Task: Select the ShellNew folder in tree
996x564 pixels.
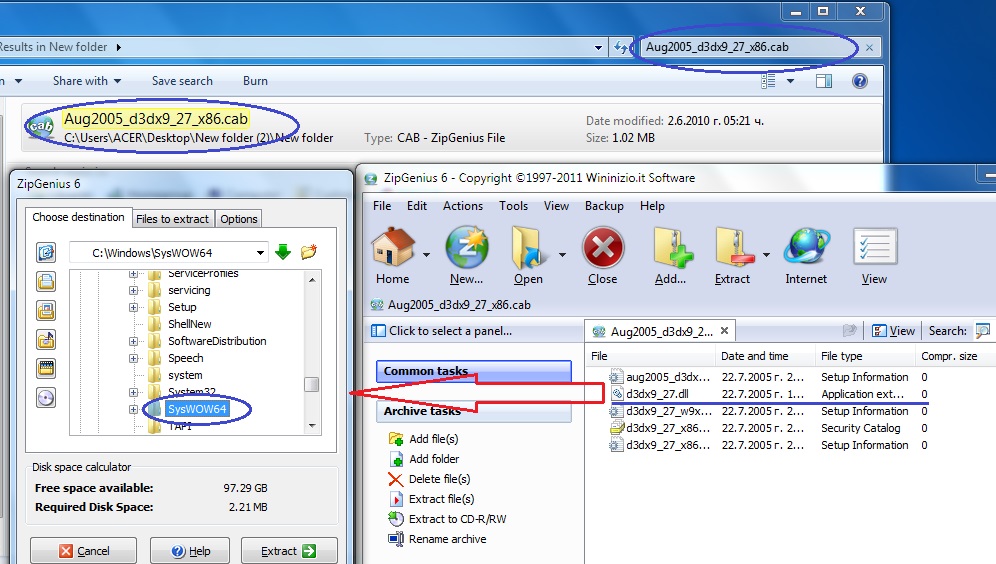Action: point(189,324)
